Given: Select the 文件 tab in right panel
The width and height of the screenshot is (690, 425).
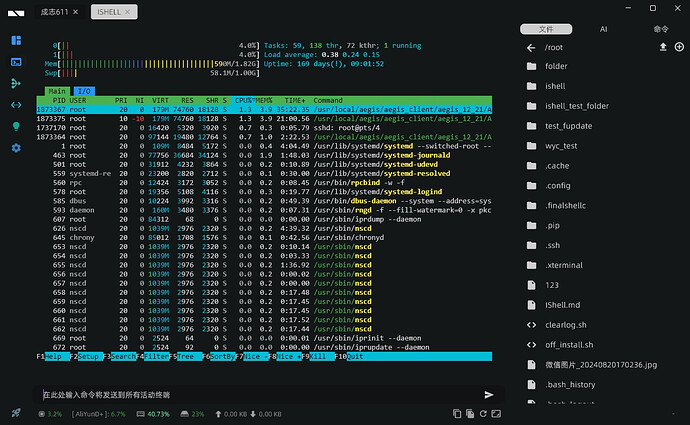Looking at the screenshot, I should [x=546, y=29].
